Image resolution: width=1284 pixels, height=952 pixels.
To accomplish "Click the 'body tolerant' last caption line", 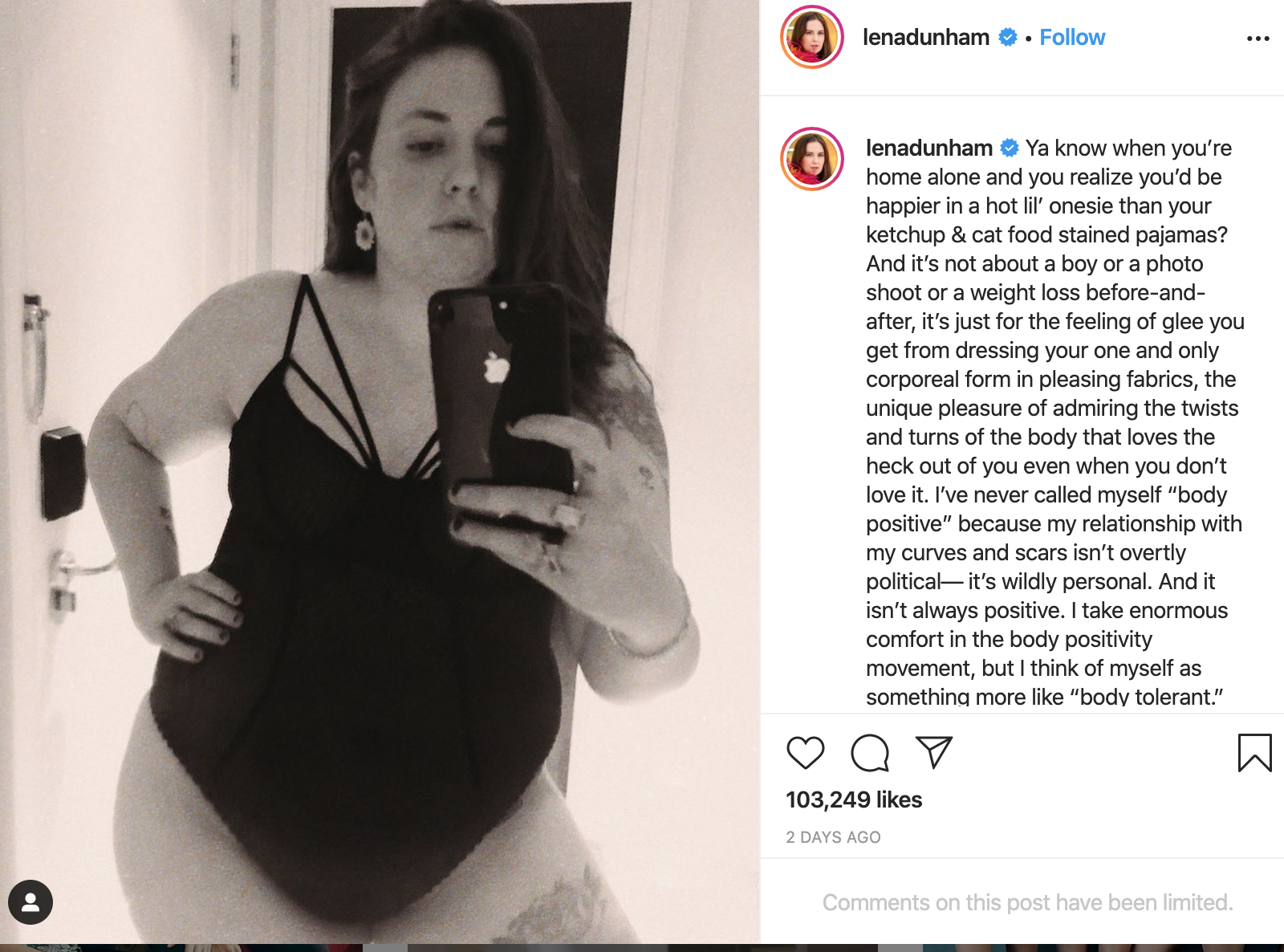I will [x=1044, y=697].
